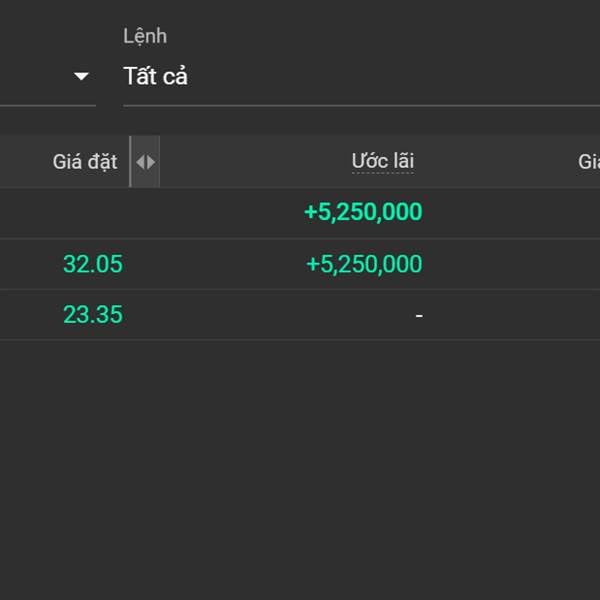
Task: Open the Lệnh filter showing Tất cả
Action: [x=361, y=76]
